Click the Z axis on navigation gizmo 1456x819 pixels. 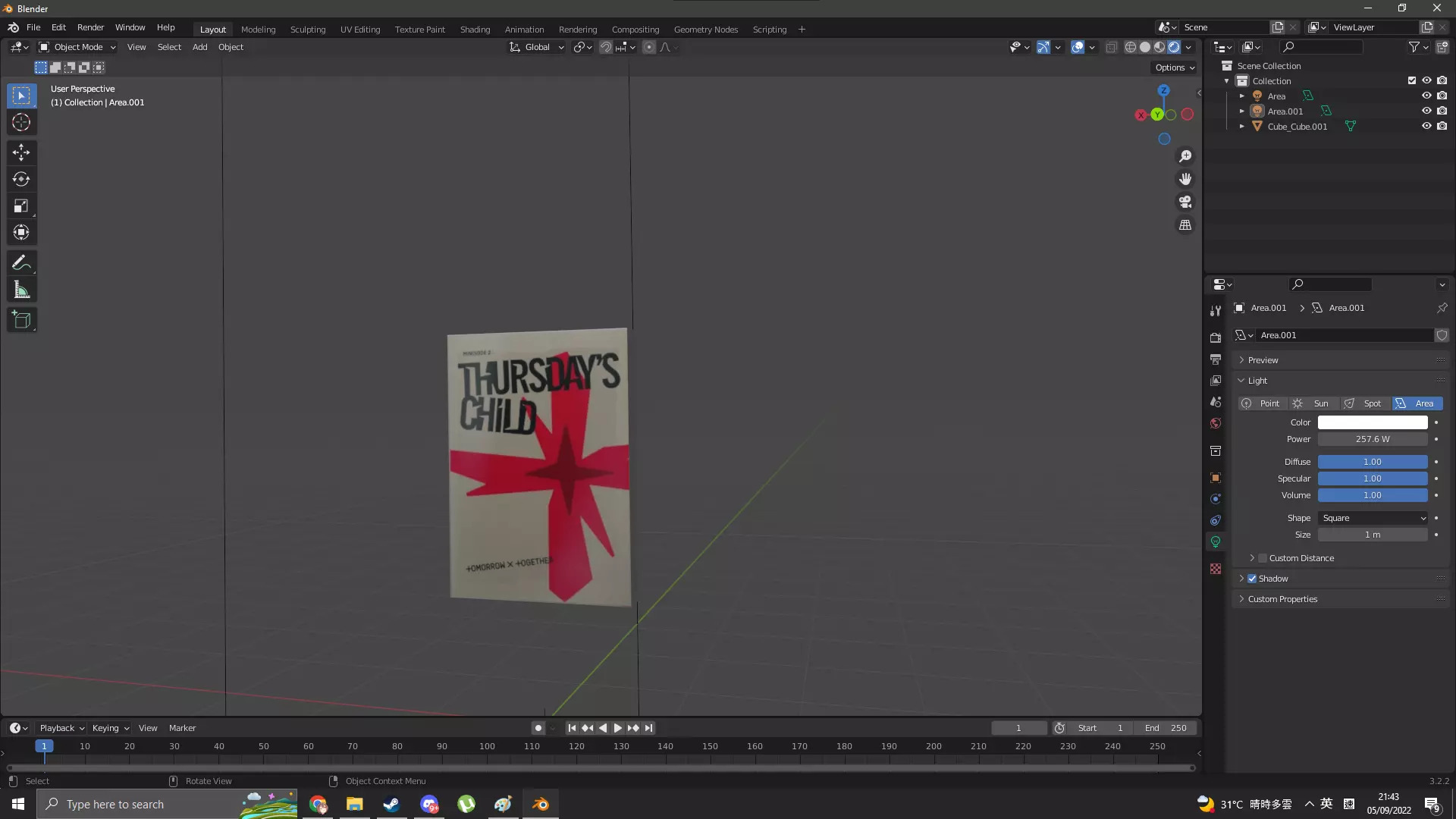[x=1163, y=90]
